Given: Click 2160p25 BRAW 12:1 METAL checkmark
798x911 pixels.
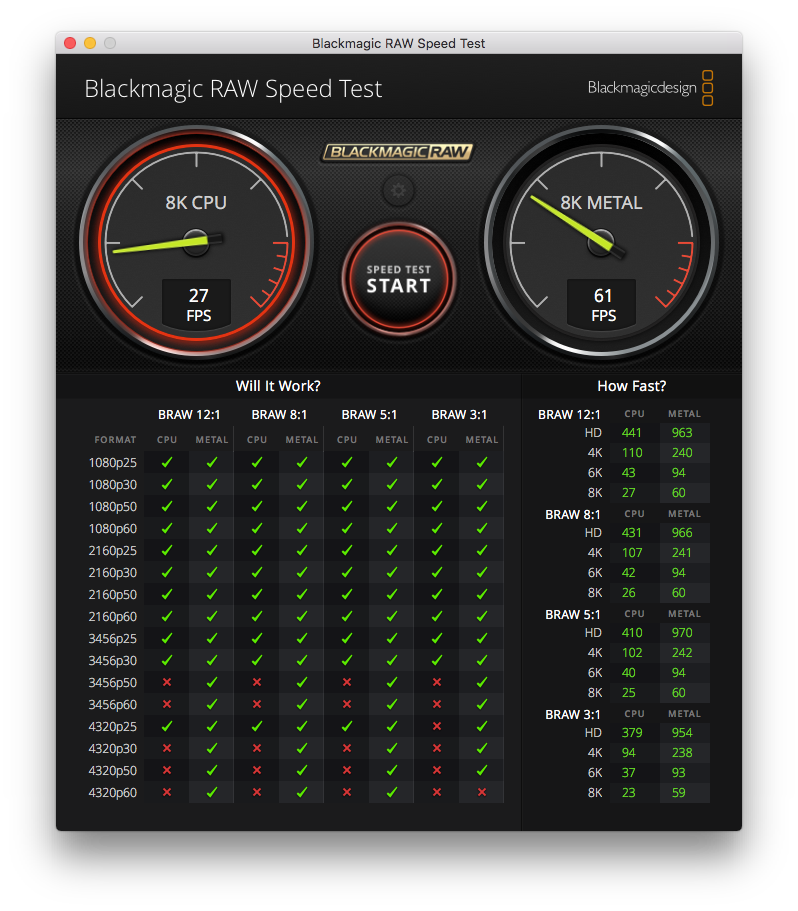Looking at the screenshot, I should pos(212,550).
